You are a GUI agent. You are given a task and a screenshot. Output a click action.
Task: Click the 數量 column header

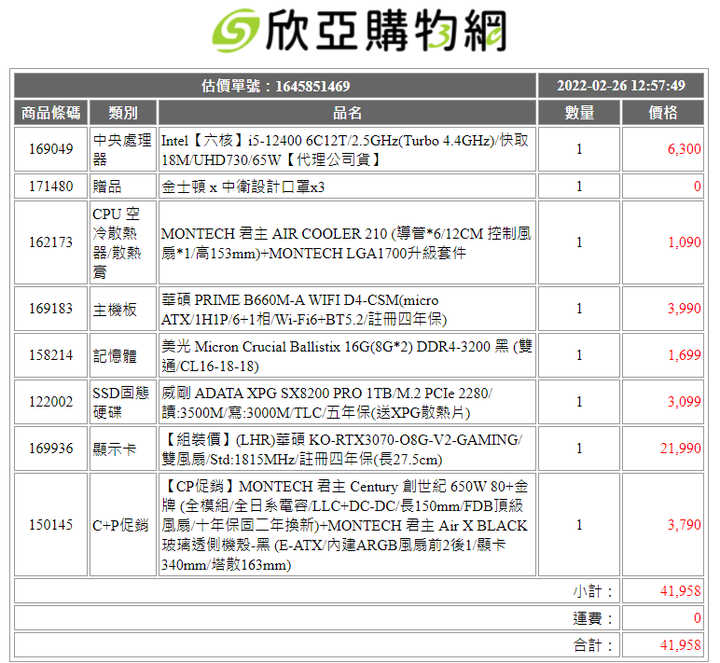(x=579, y=112)
